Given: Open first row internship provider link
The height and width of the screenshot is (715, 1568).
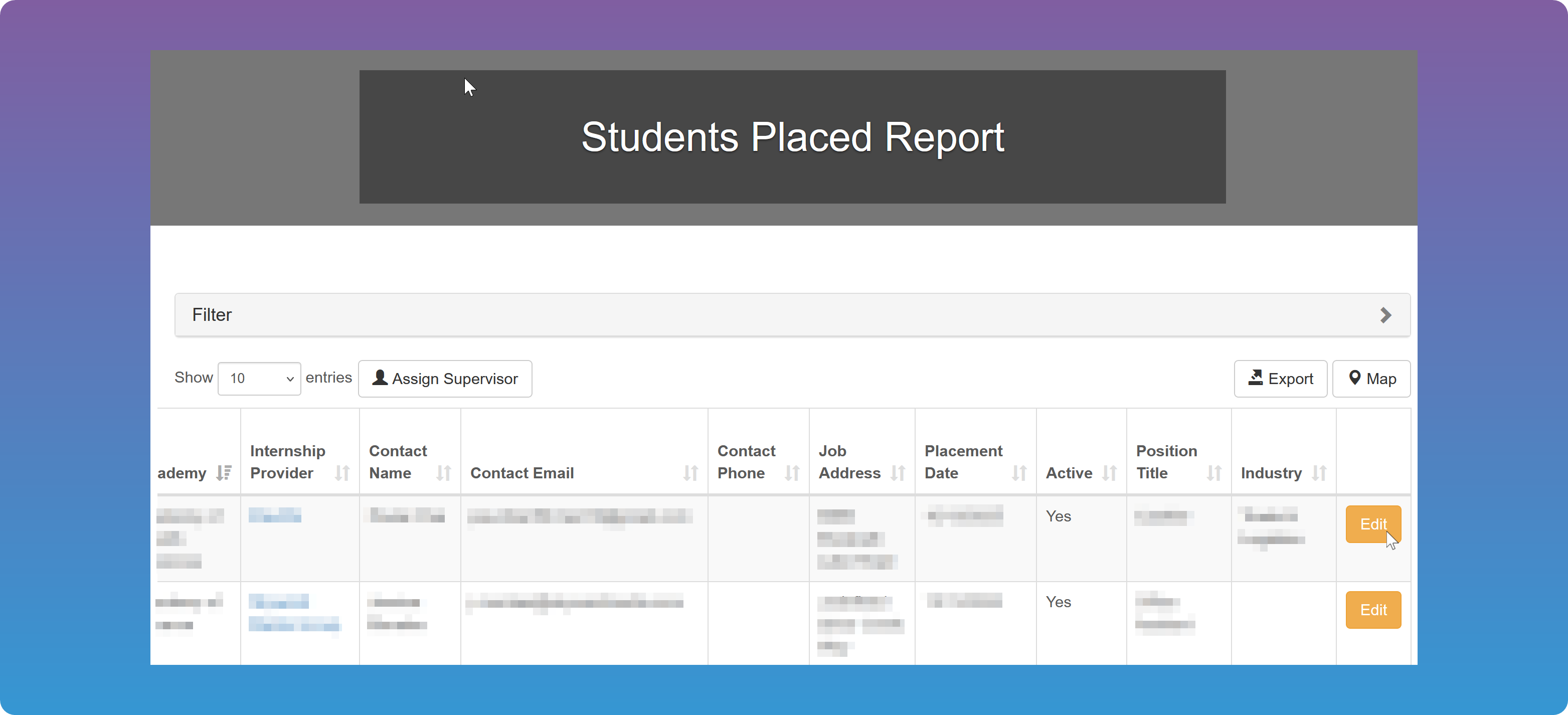Looking at the screenshot, I should coord(275,516).
